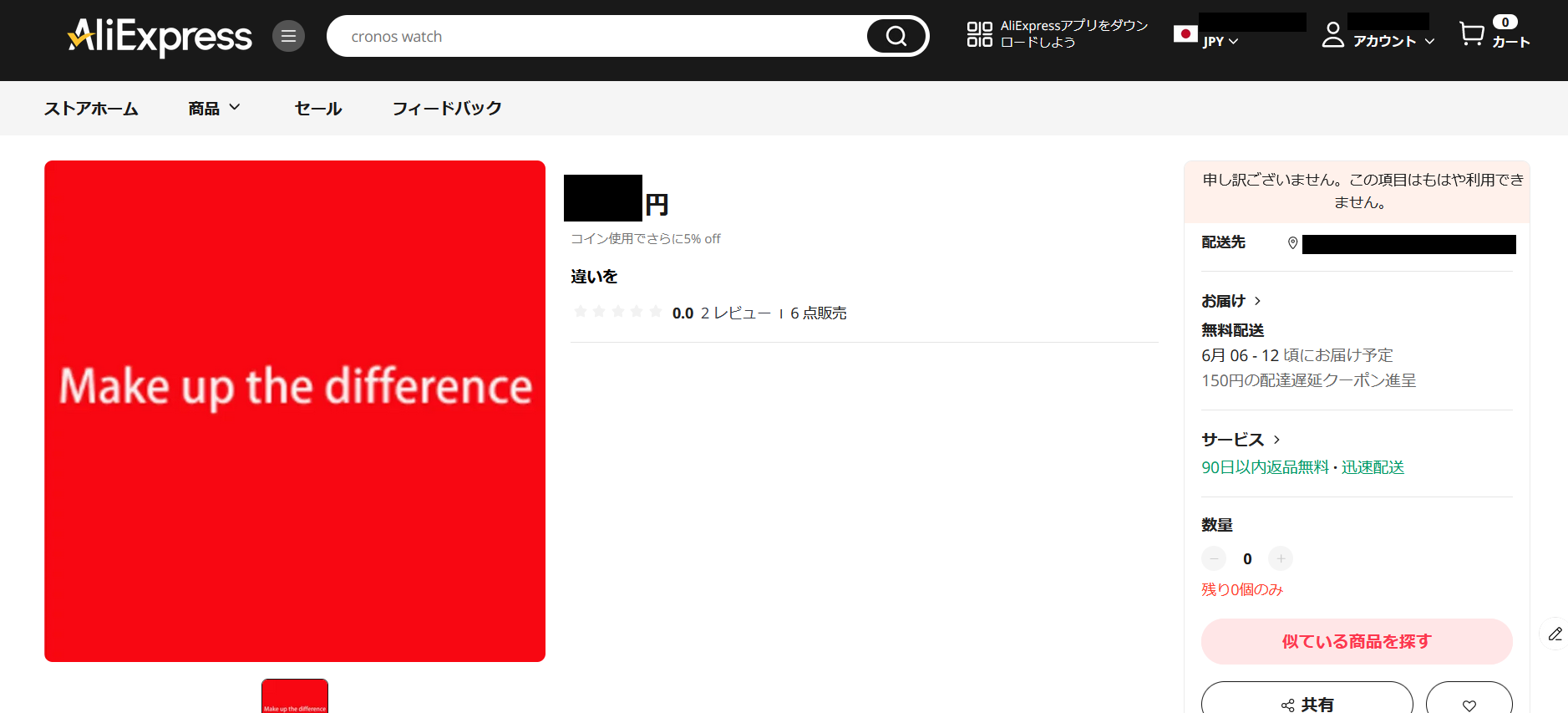1568x713 pixels.
Task: Click the 似ている商品を探す button
Action: (1357, 641)
